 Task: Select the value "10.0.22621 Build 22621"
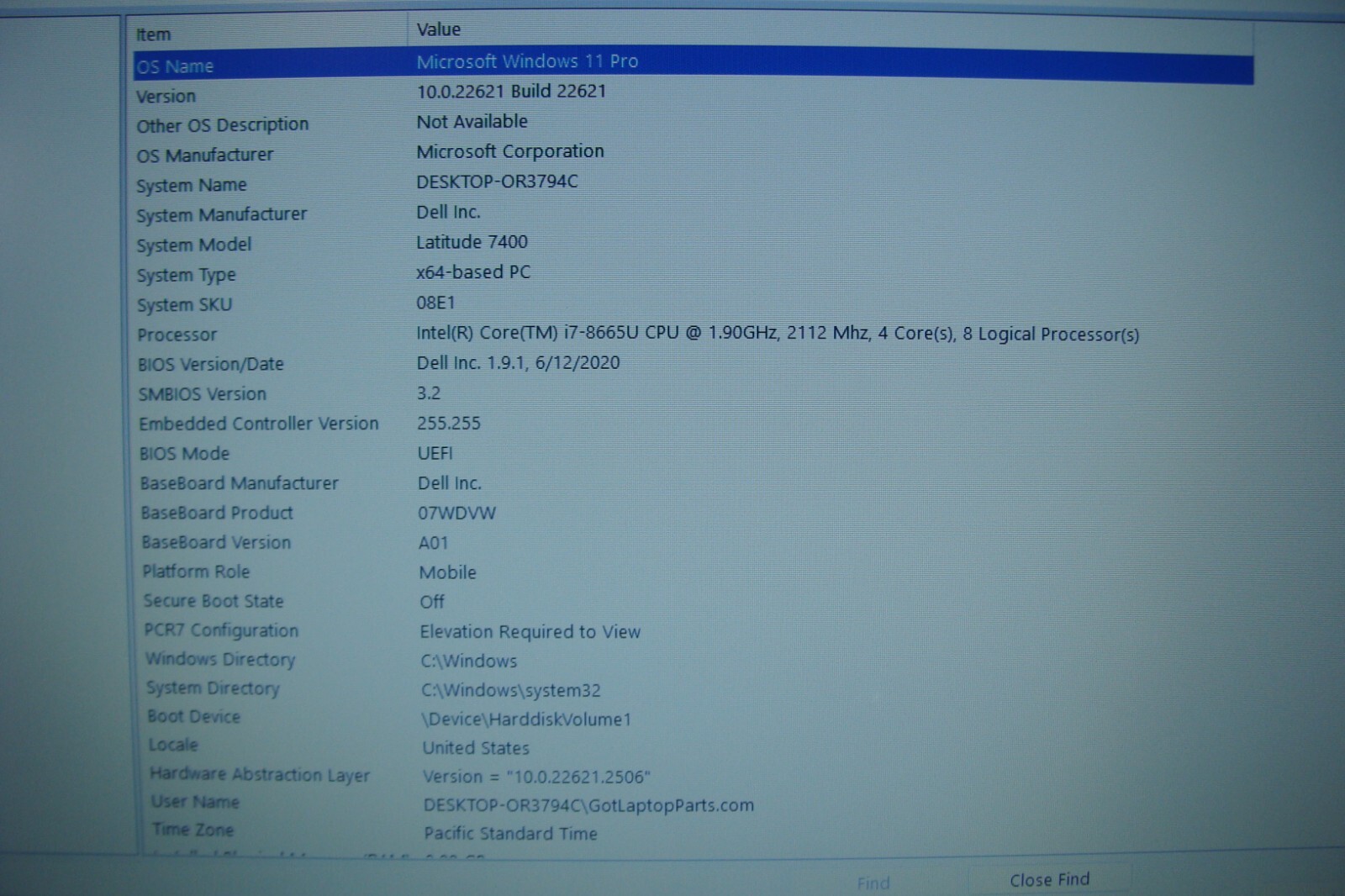pos(511,92)
